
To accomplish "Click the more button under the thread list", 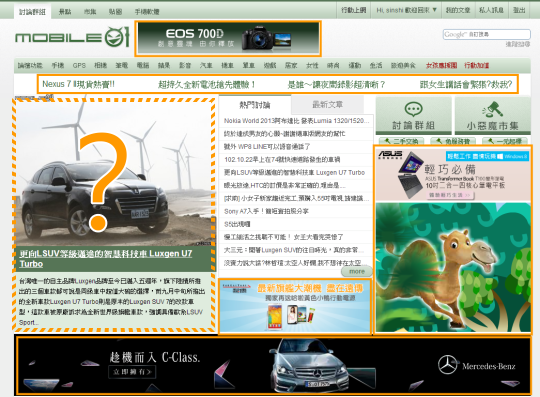I will tap(357, 272).
